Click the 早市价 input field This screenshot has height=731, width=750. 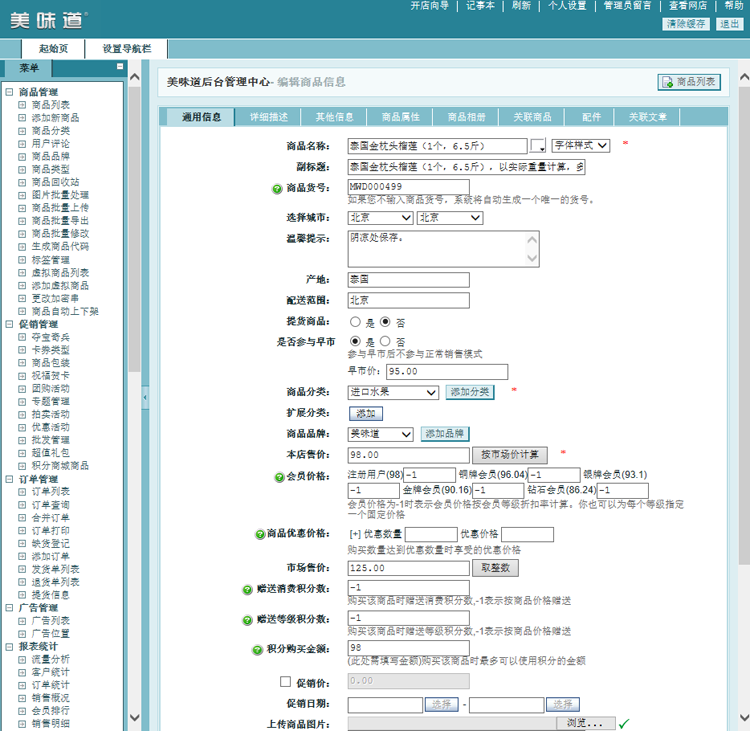pos(448,372)
